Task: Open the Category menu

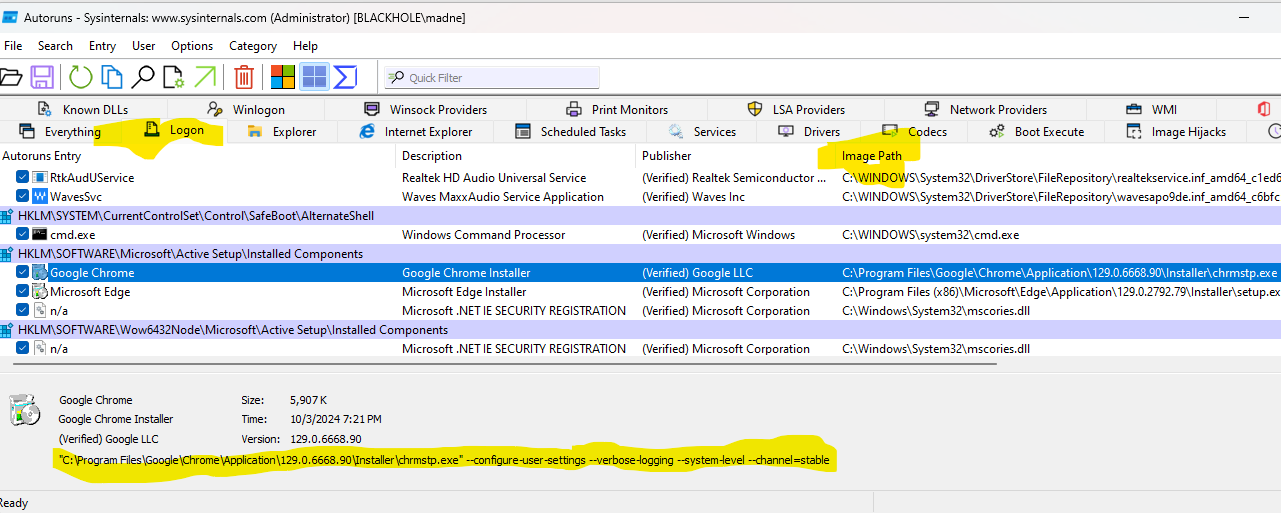Action: (x=253, y=46)
